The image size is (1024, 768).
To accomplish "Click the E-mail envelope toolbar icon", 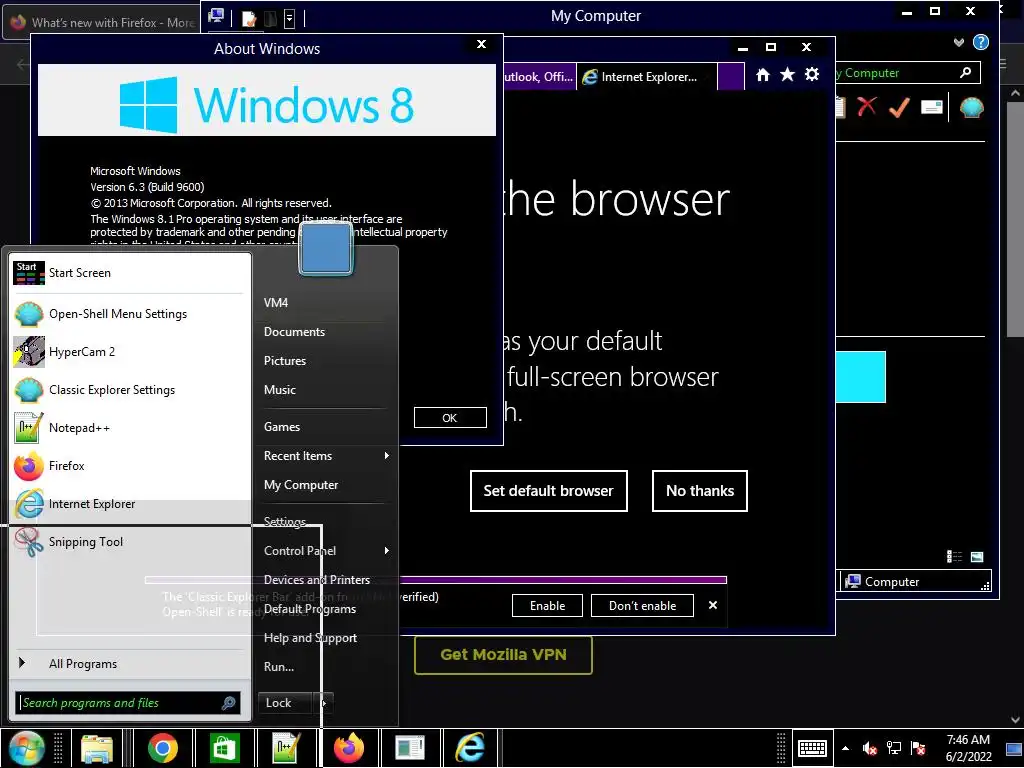I will [x=932, y=106].
